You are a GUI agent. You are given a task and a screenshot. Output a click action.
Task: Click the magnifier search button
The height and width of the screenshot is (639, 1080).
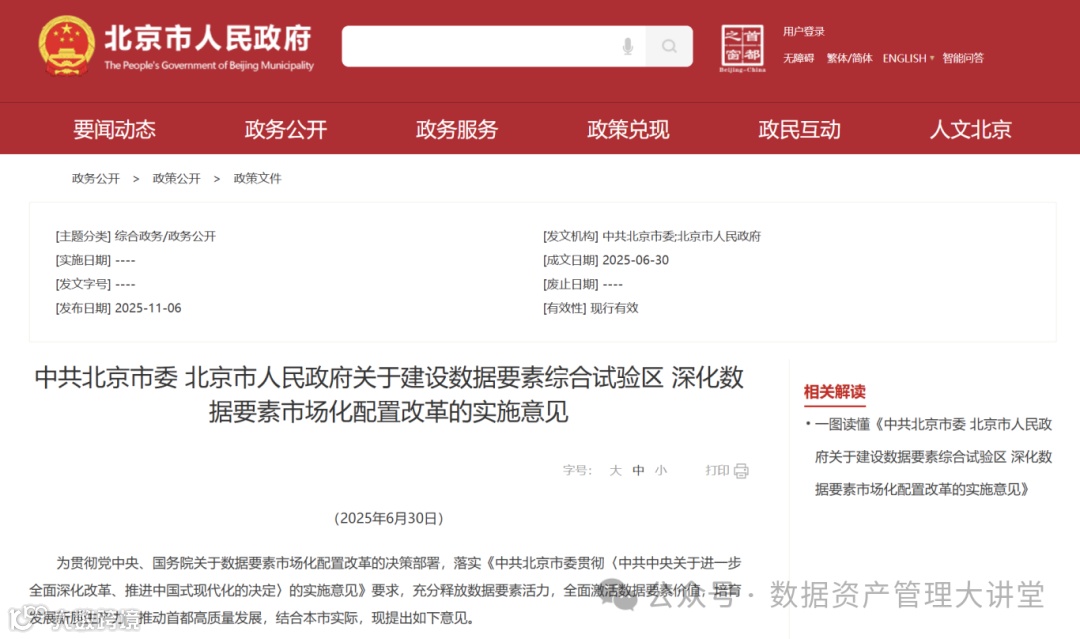(x=669, y=46)
